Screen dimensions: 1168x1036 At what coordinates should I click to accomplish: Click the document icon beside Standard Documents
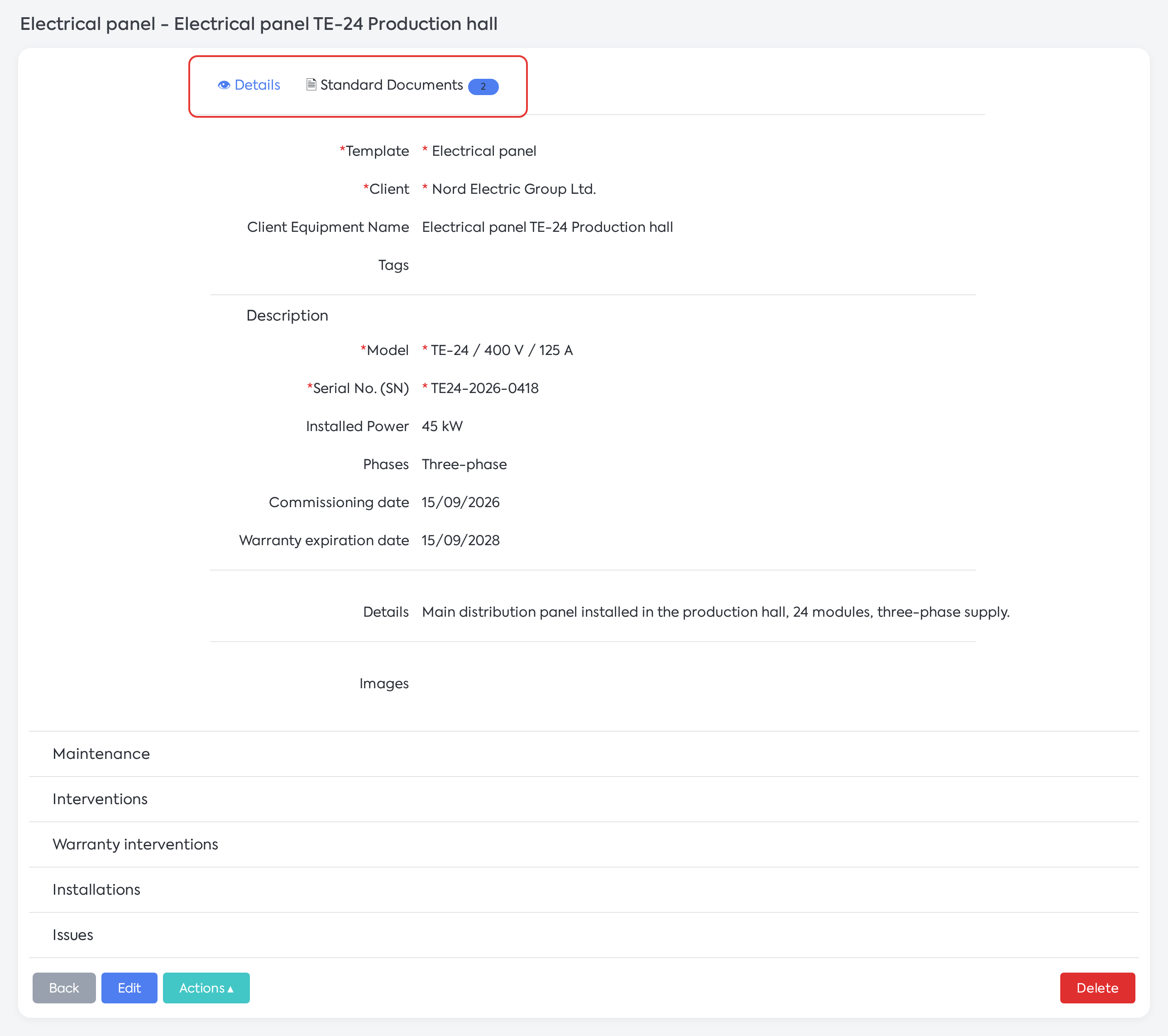click(x=311, y=85)
